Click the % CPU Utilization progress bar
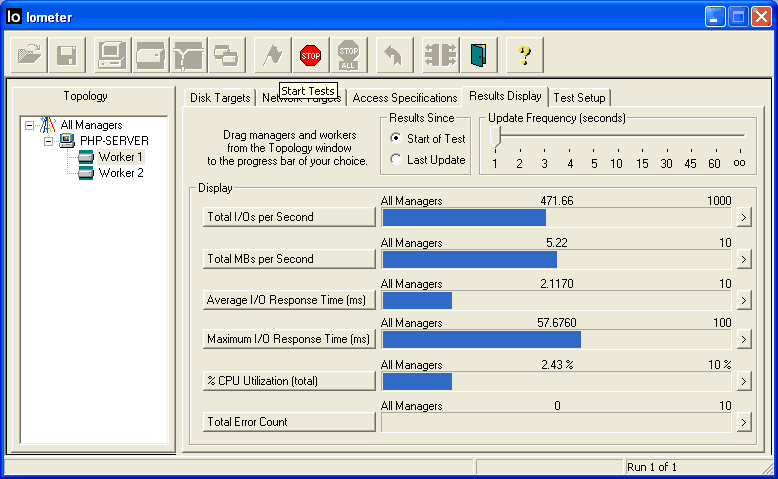 556,381
